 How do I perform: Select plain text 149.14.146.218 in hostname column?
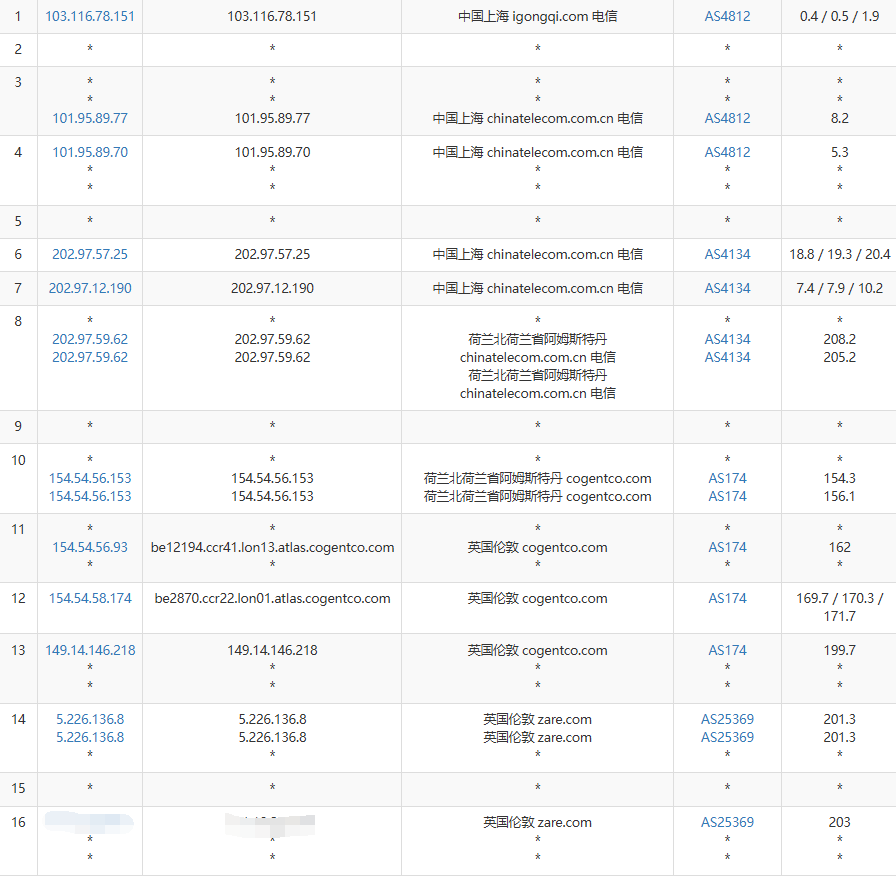point(272,650)
